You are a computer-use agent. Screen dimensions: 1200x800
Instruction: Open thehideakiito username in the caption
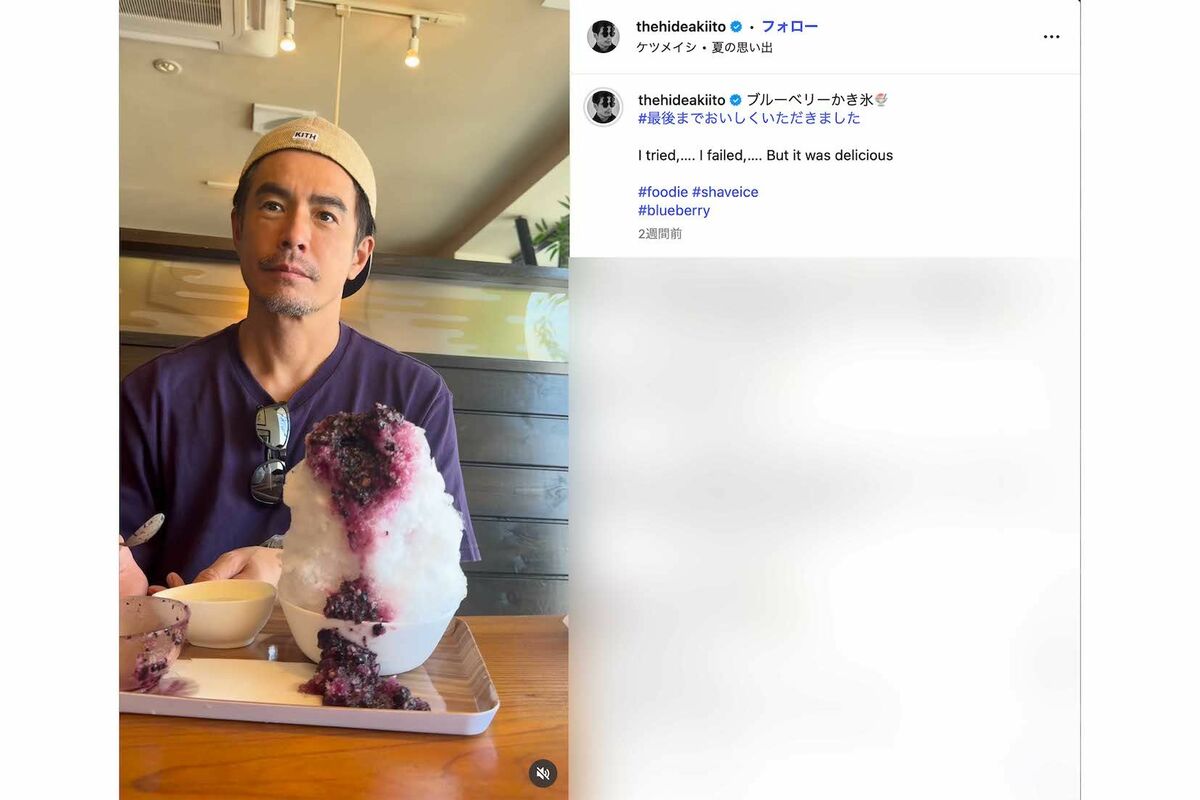pos(682,100)
